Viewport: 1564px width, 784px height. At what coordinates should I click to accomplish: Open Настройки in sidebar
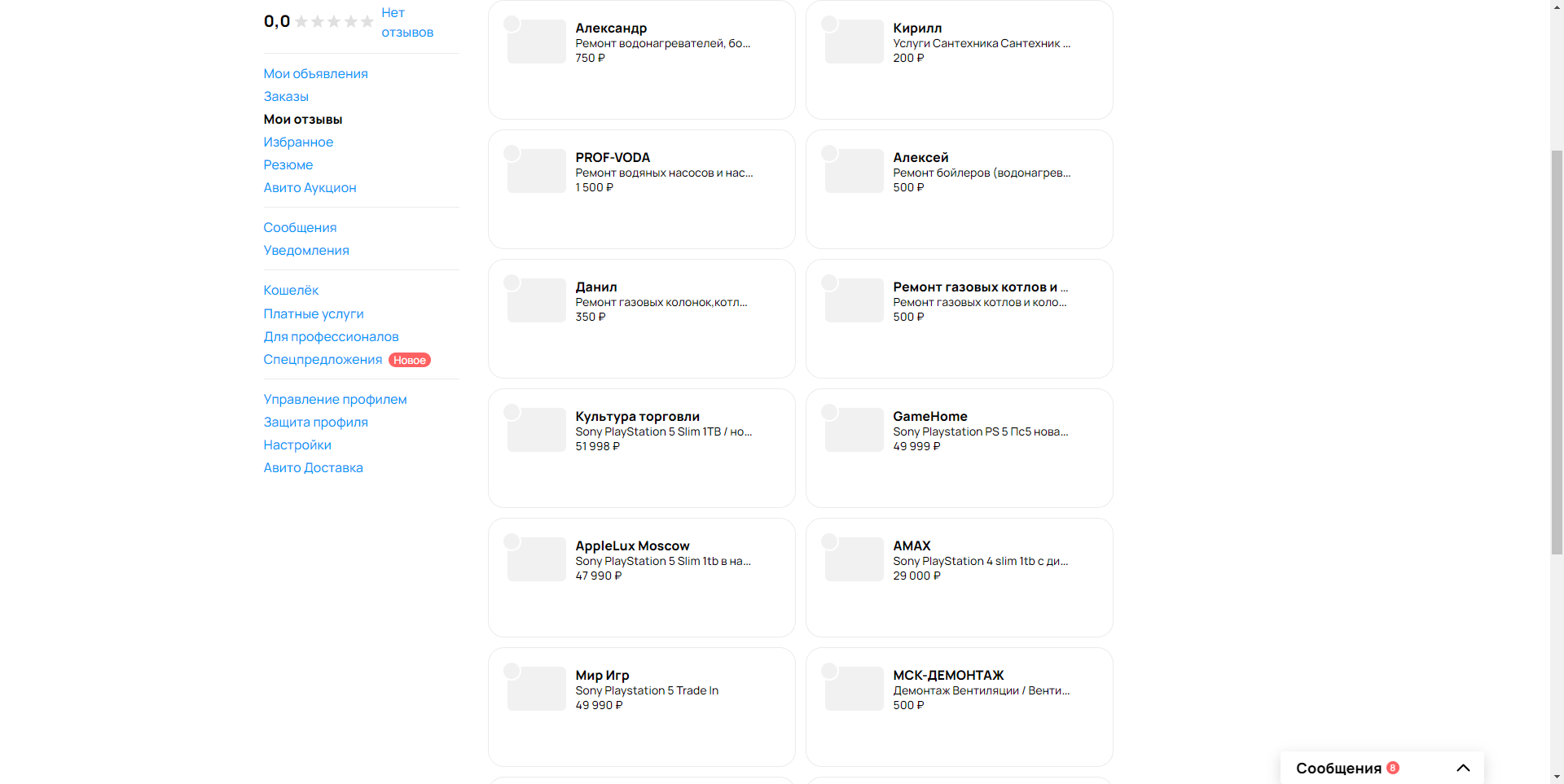pyautogui.click(x=297, y=445)
